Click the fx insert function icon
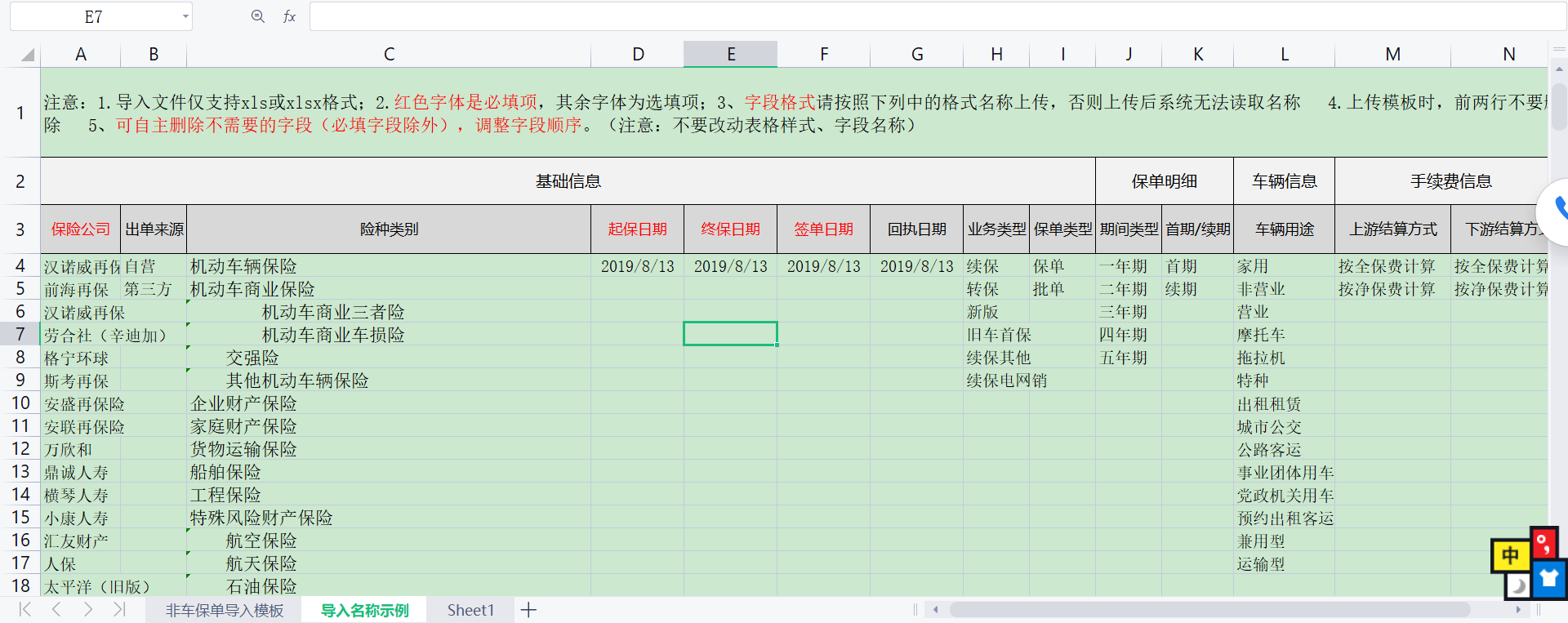This screenshot has height=623, width=1568. point(289,16)
